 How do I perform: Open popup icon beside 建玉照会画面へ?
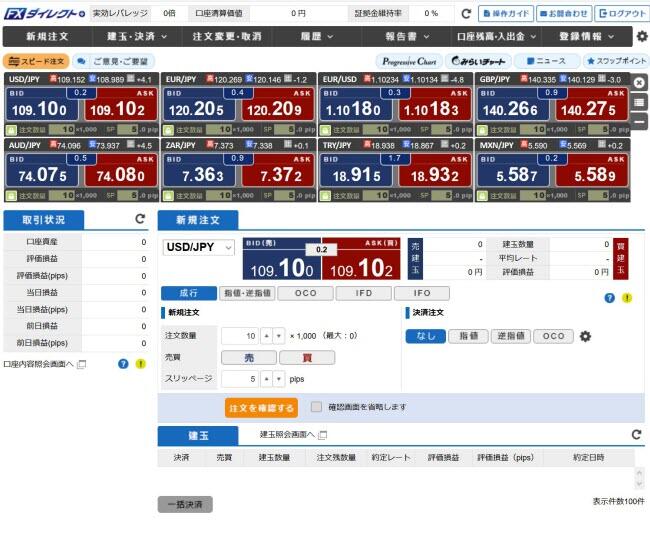pyautogui.click(x=323, y=435)
